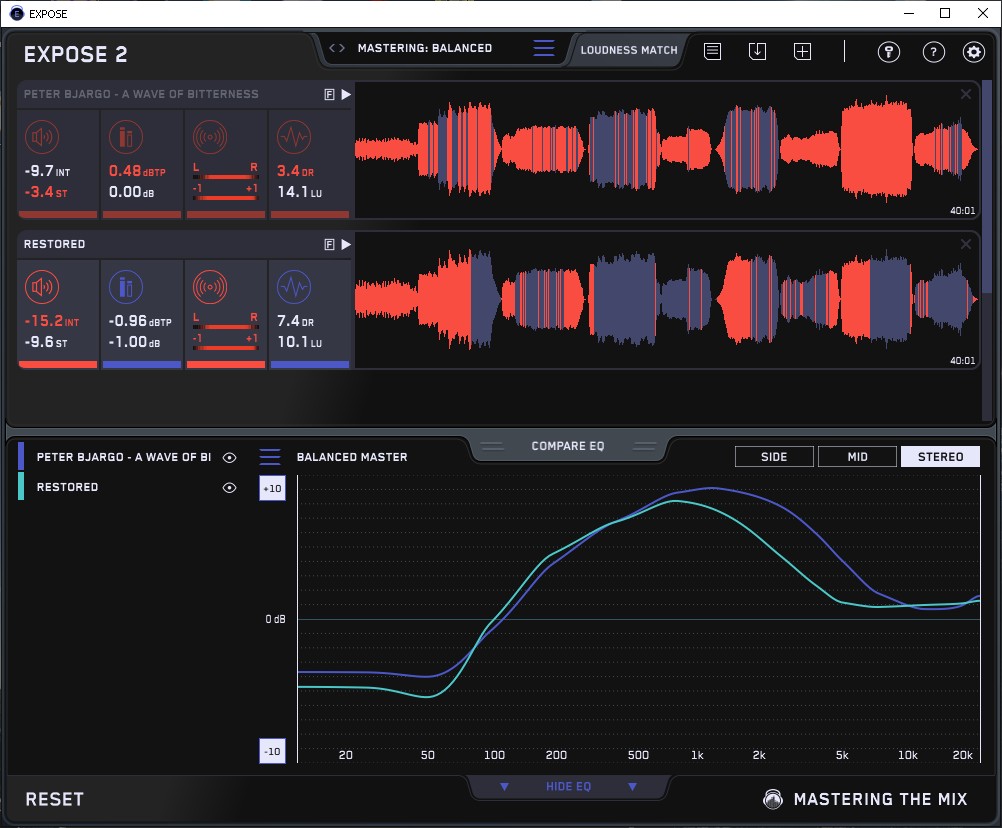
Task: Minimize the EXPOSE window
Action: (909, 13)
